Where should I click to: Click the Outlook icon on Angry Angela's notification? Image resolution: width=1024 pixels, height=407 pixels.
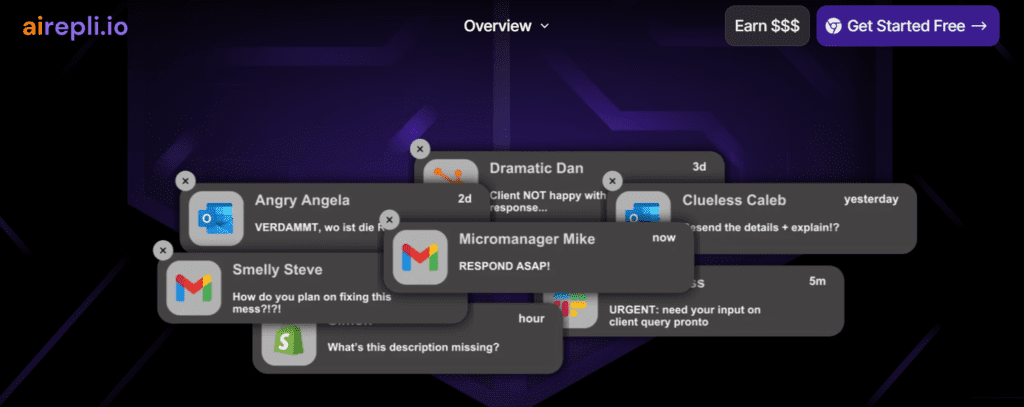[216, 217]
